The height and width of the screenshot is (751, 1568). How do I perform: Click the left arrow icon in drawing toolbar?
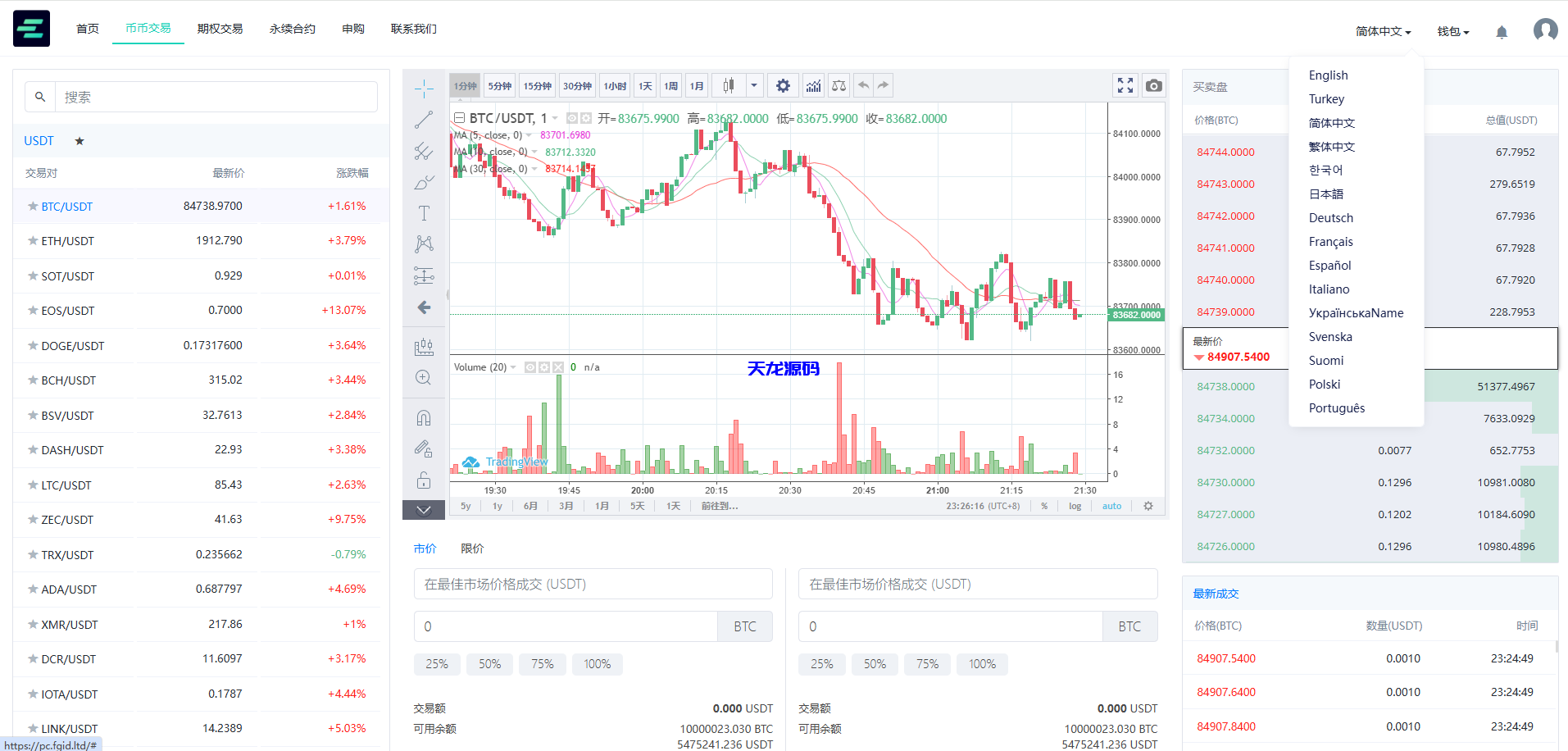[x=424, y=307]
